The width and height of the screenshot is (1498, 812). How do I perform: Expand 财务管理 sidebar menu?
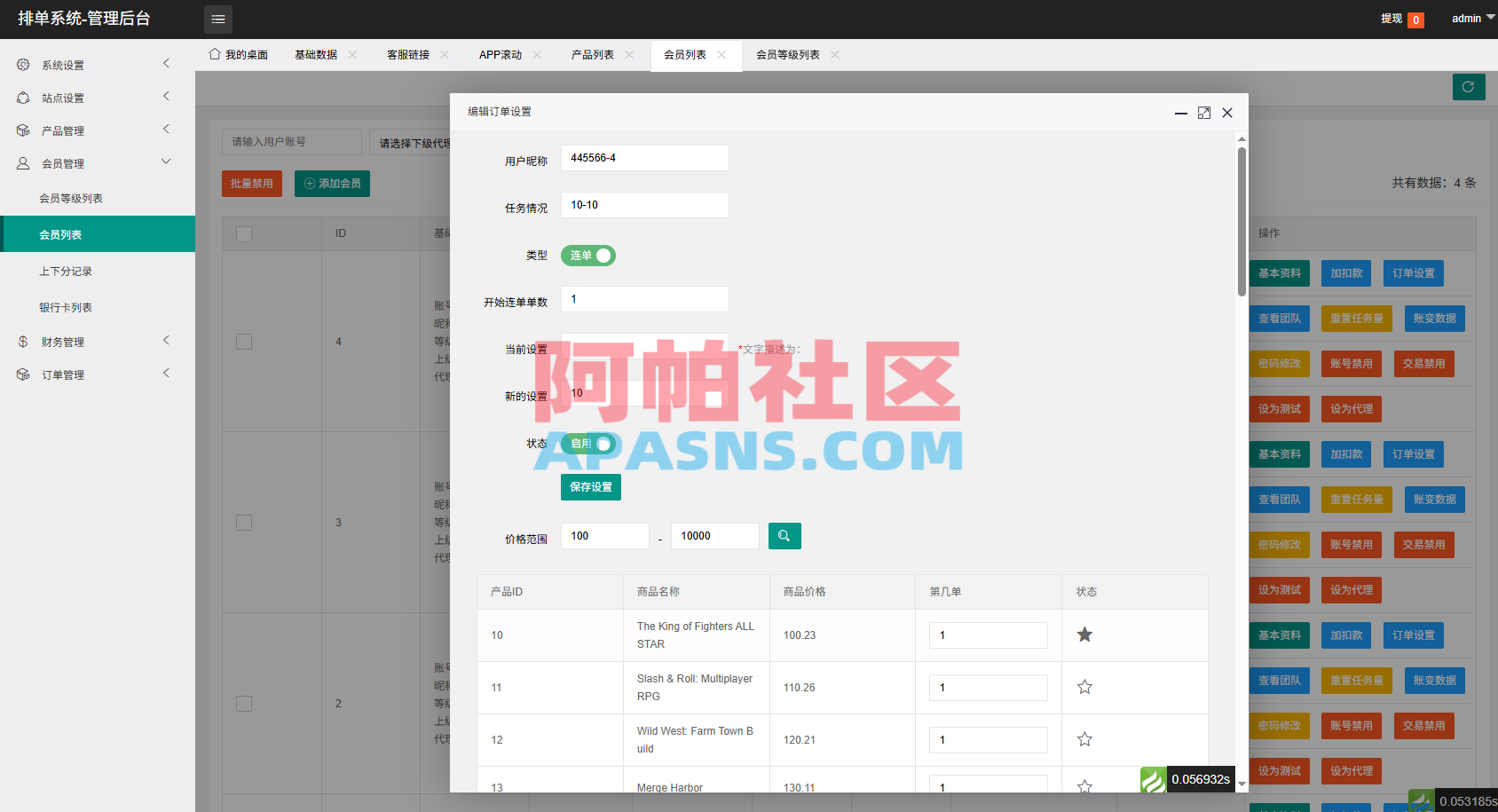[98, 342]
